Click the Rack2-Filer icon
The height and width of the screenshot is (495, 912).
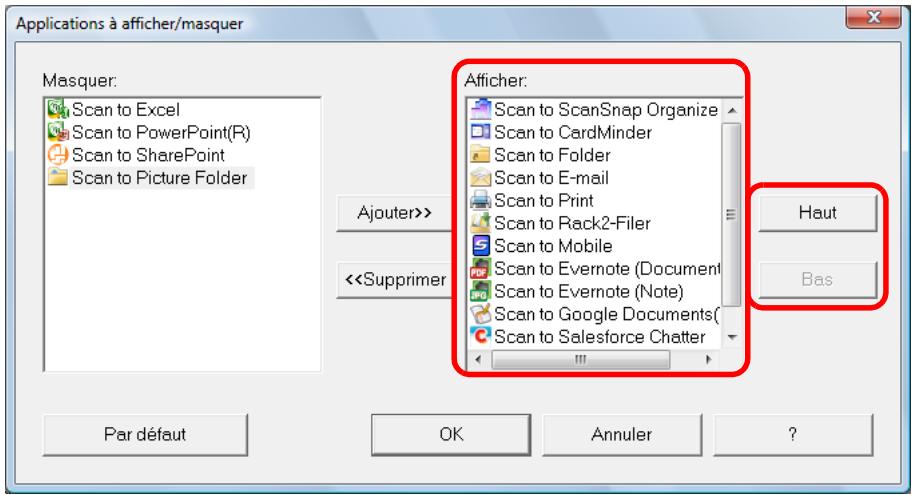(x=480, y=223)
